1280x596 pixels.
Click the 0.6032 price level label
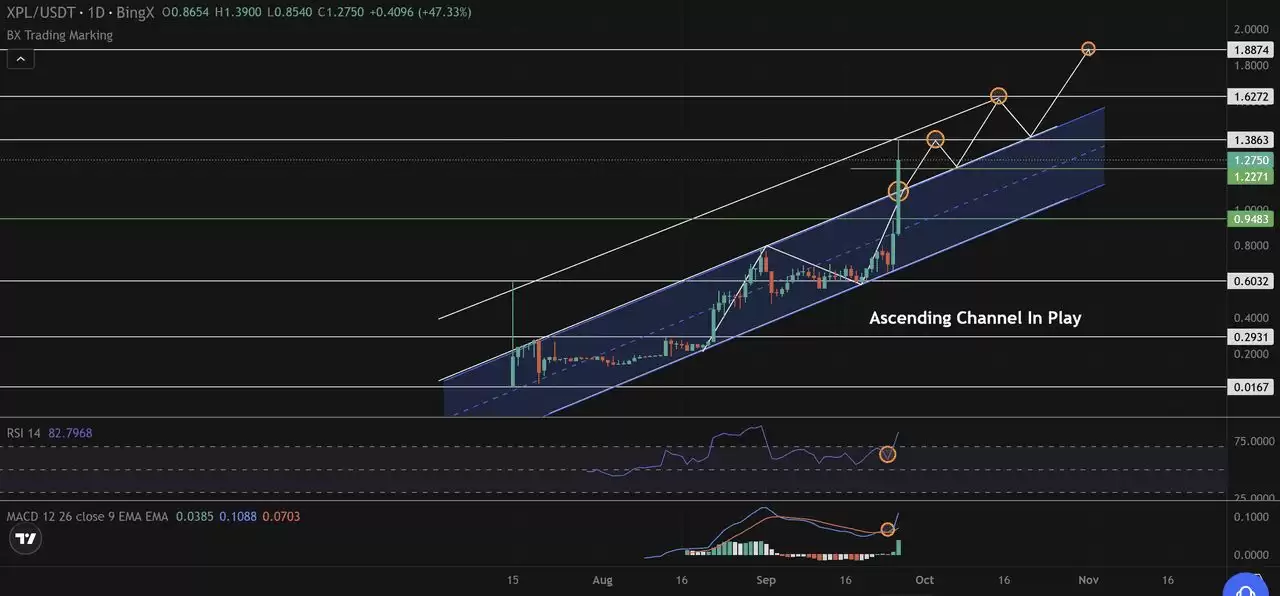coord(1250,281)
